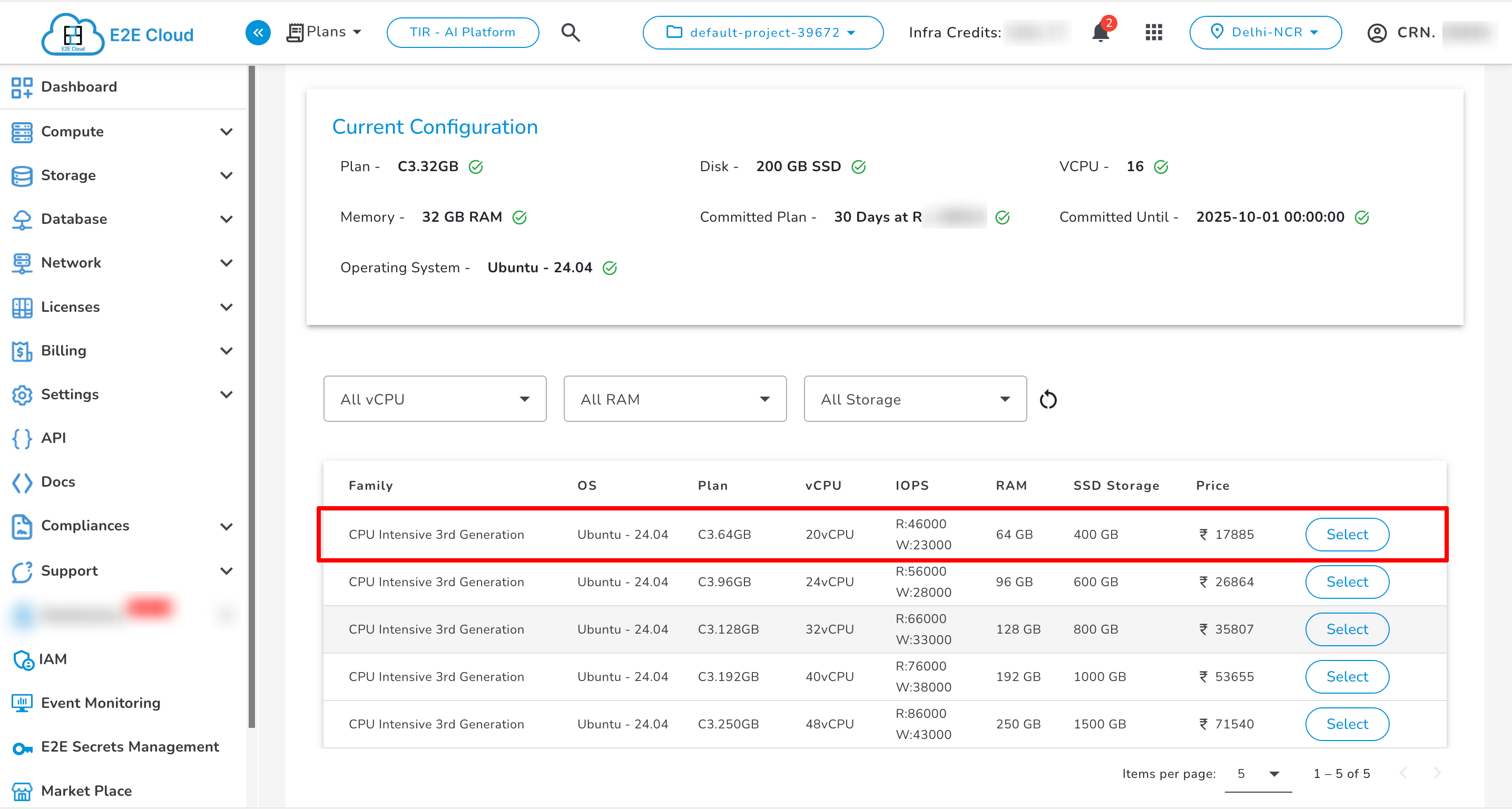Viewport: 1512px width, 809px height.
Task: Open the default-project-39672 selector
Action: pos(762,33)
